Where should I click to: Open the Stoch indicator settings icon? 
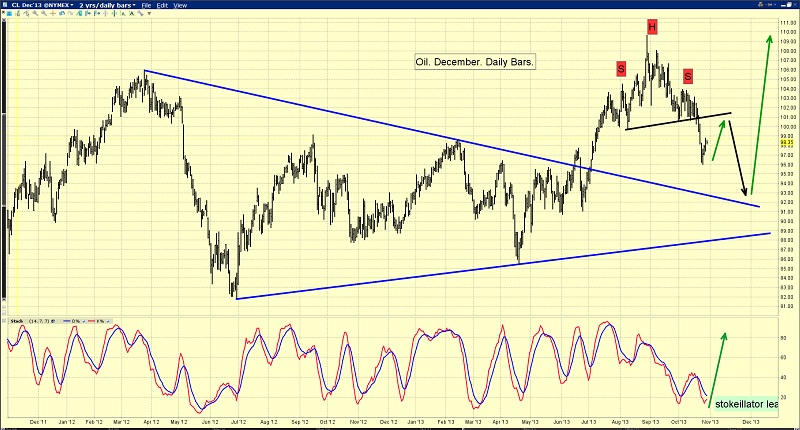(x=53, y=321)
